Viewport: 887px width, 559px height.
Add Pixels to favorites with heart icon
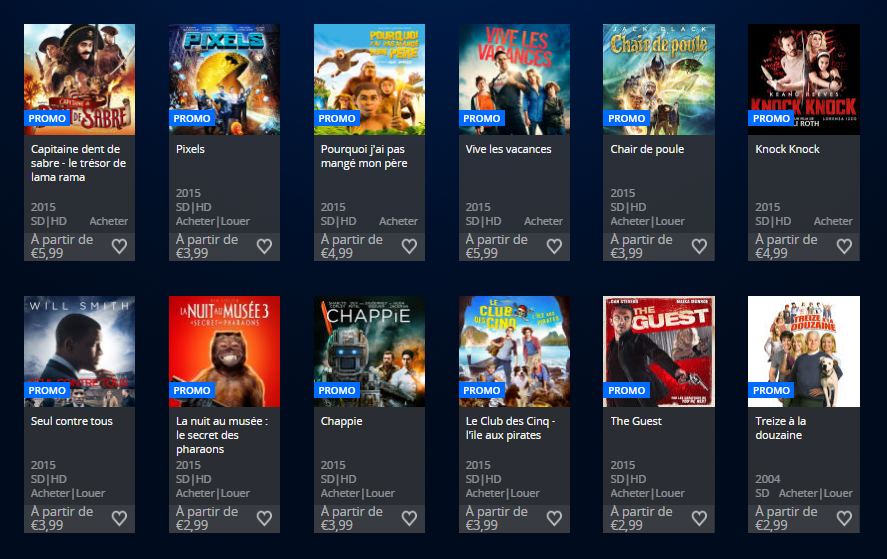pyautogui.click(x=264, y=246)
